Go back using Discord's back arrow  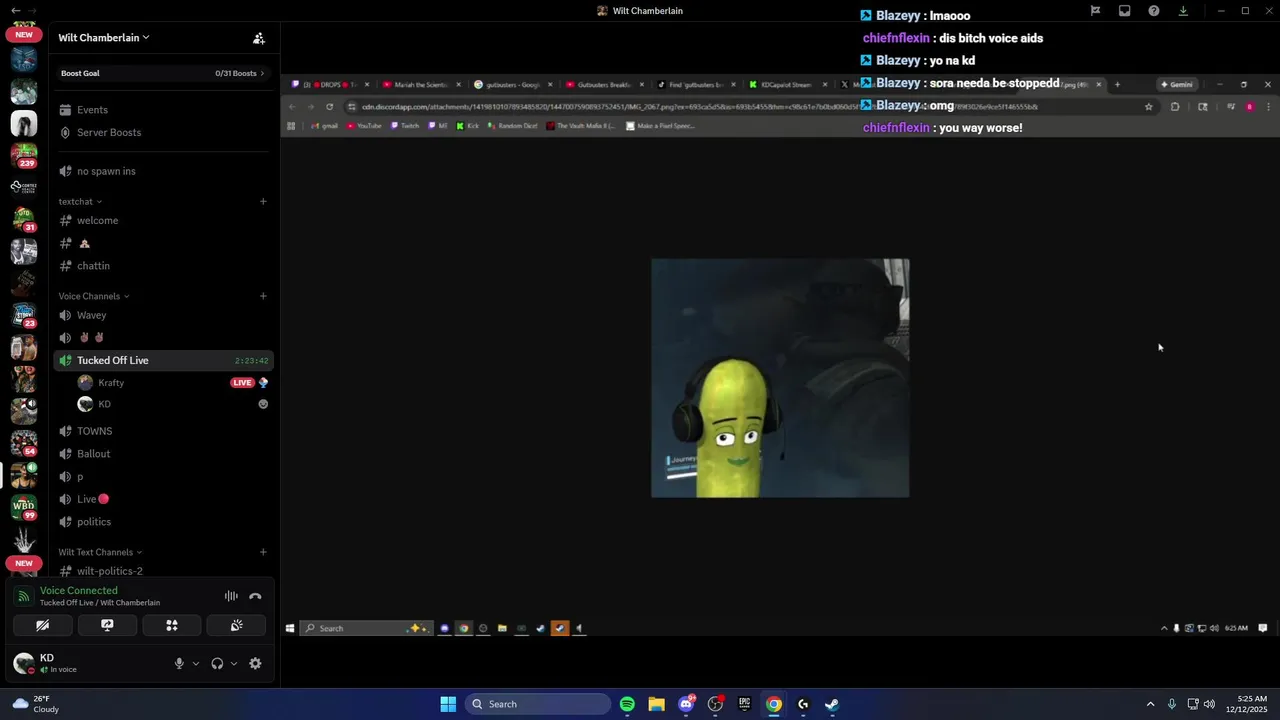pyautogui.click(x=15, y=10)
